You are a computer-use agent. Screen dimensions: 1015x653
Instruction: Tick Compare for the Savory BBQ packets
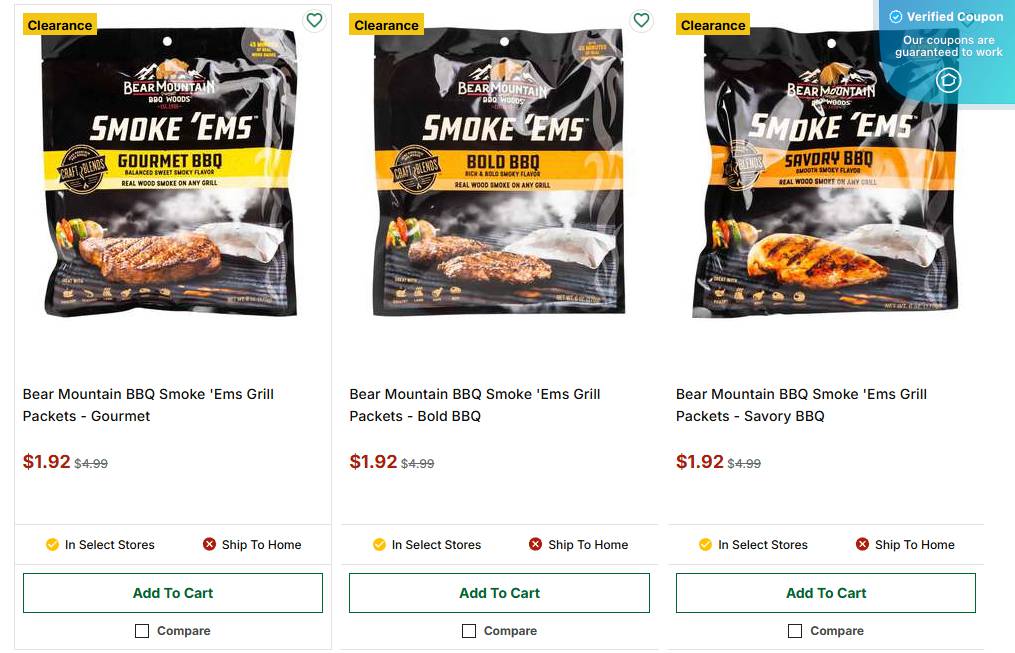click(795, 631)
